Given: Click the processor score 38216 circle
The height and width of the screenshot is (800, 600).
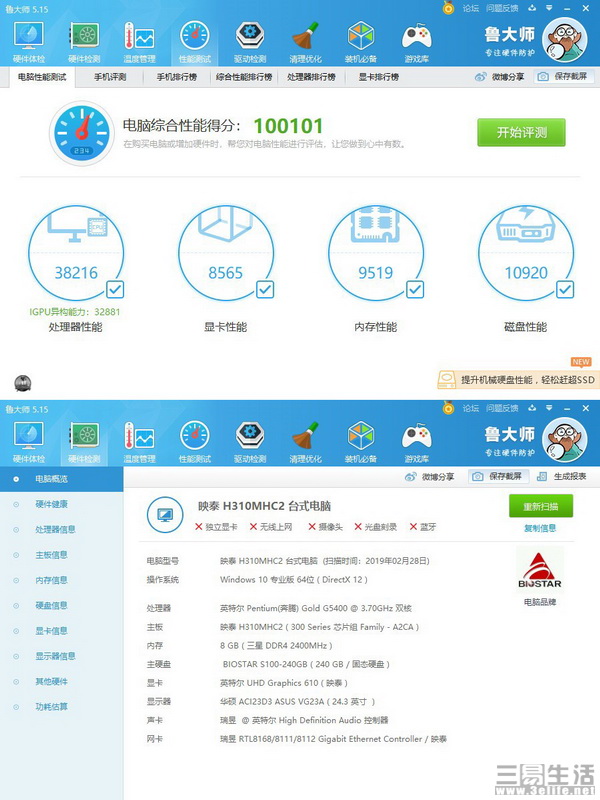Looking at the screenshot, I should pos(76,253).
